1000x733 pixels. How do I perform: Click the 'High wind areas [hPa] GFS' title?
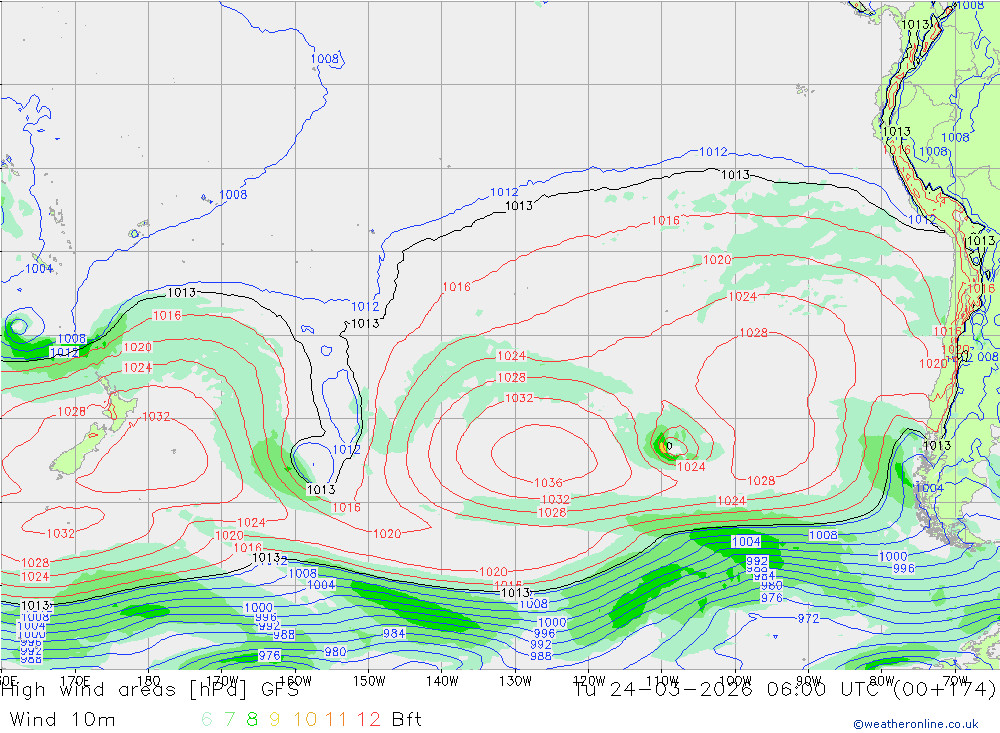tap(150, 690)
